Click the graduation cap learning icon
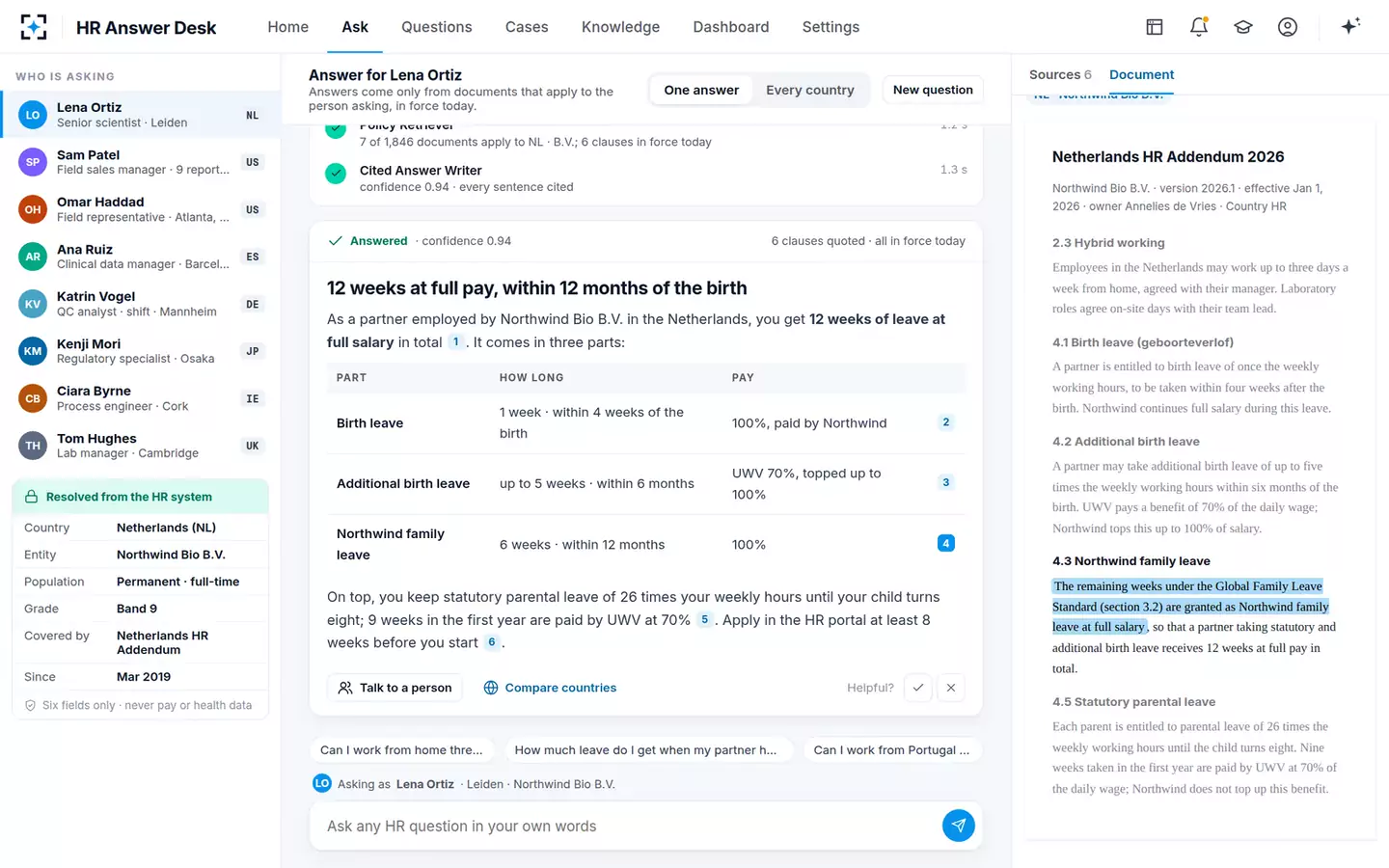1389x868 pixels. point(1243,27)
